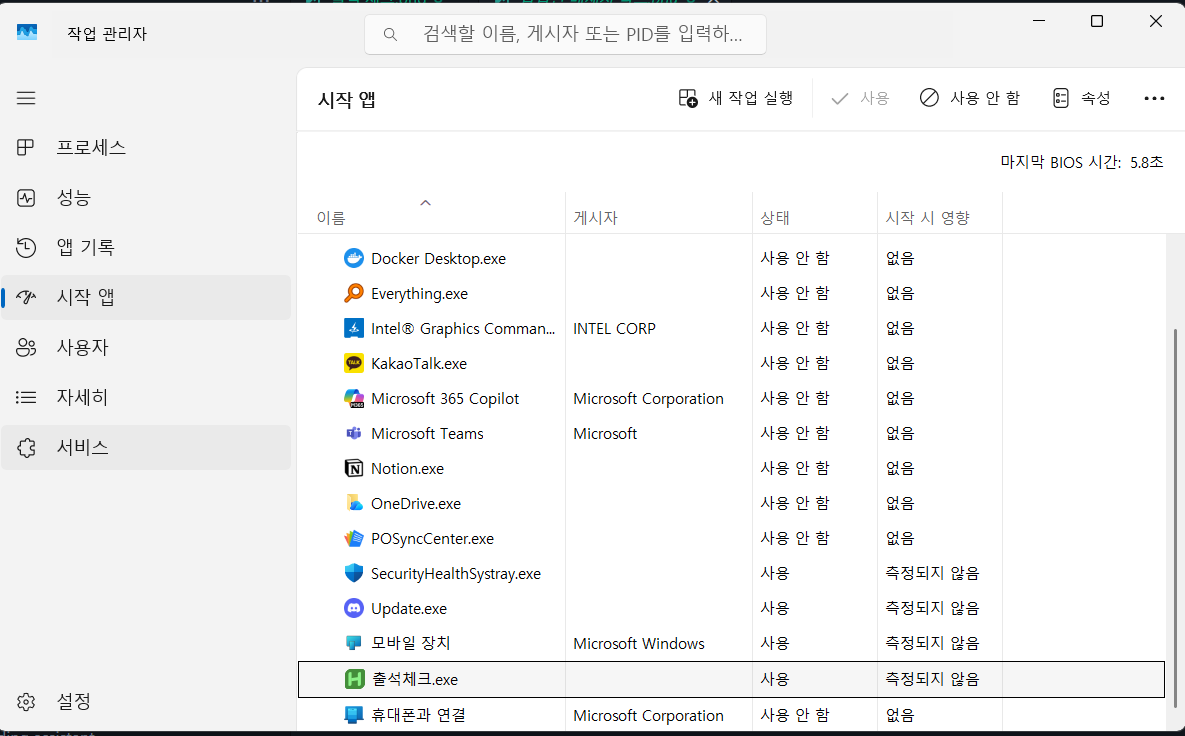1185x736 pixels.
Task: Click 사용 status in the Update.exe row
Action: (775, 608)
